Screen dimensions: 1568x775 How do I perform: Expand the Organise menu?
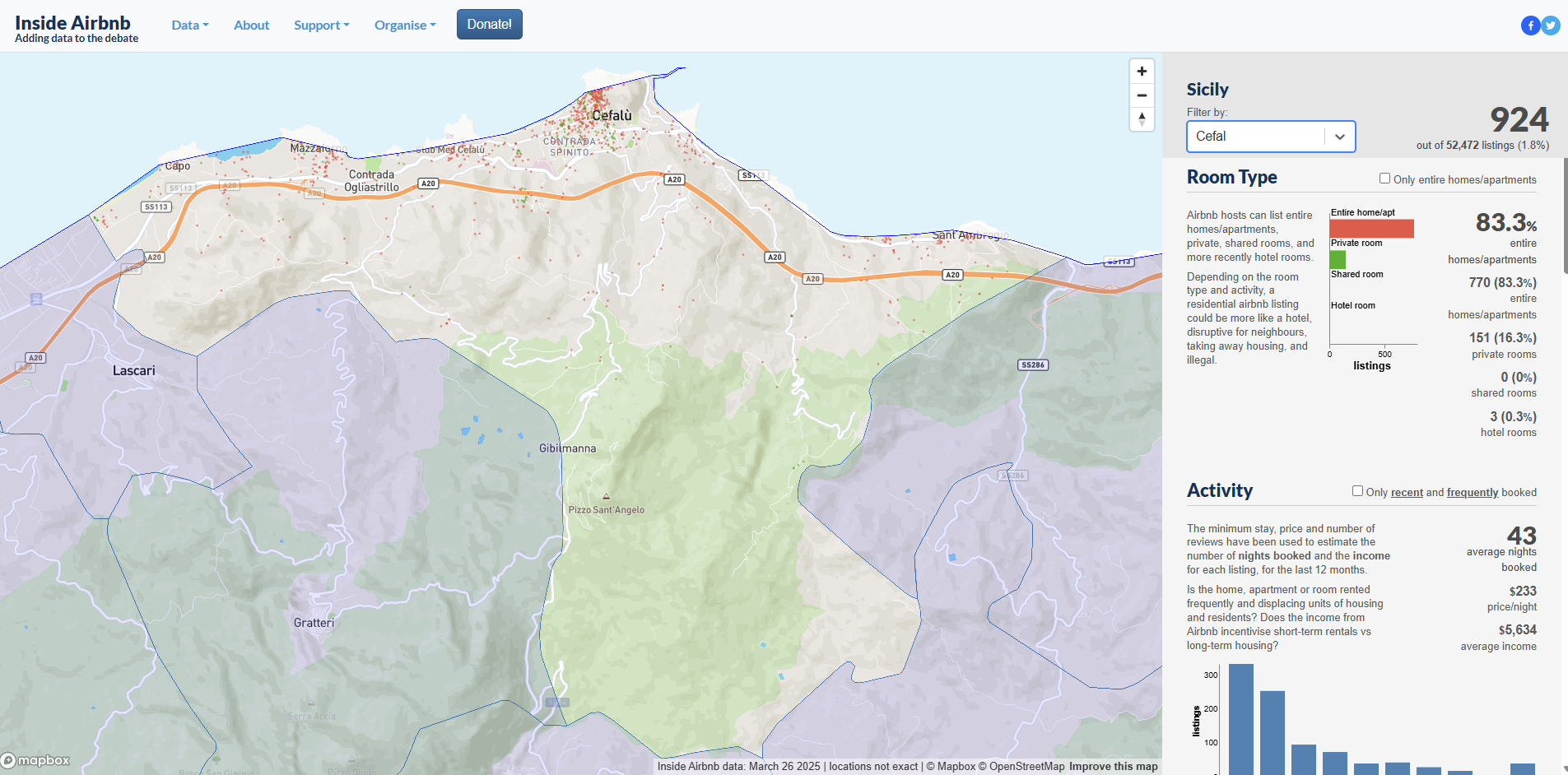point(405,26)
